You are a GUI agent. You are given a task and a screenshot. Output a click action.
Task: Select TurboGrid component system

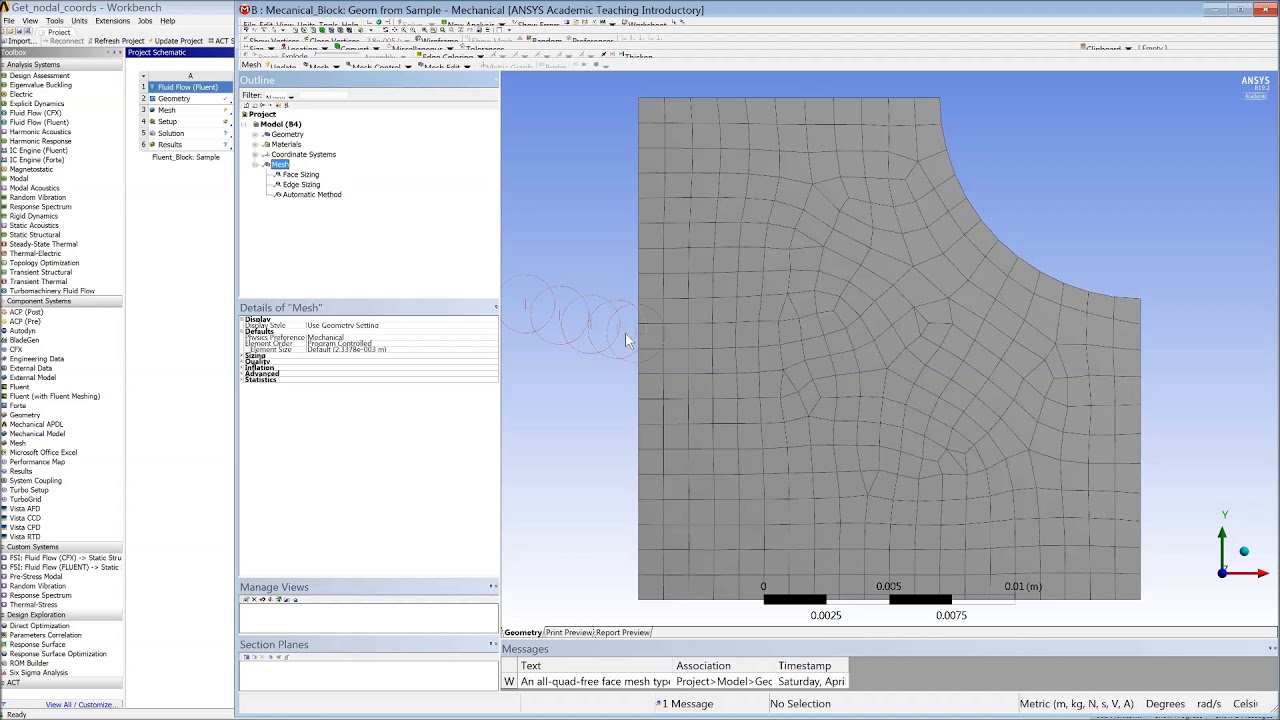click(x=25, y=499)
